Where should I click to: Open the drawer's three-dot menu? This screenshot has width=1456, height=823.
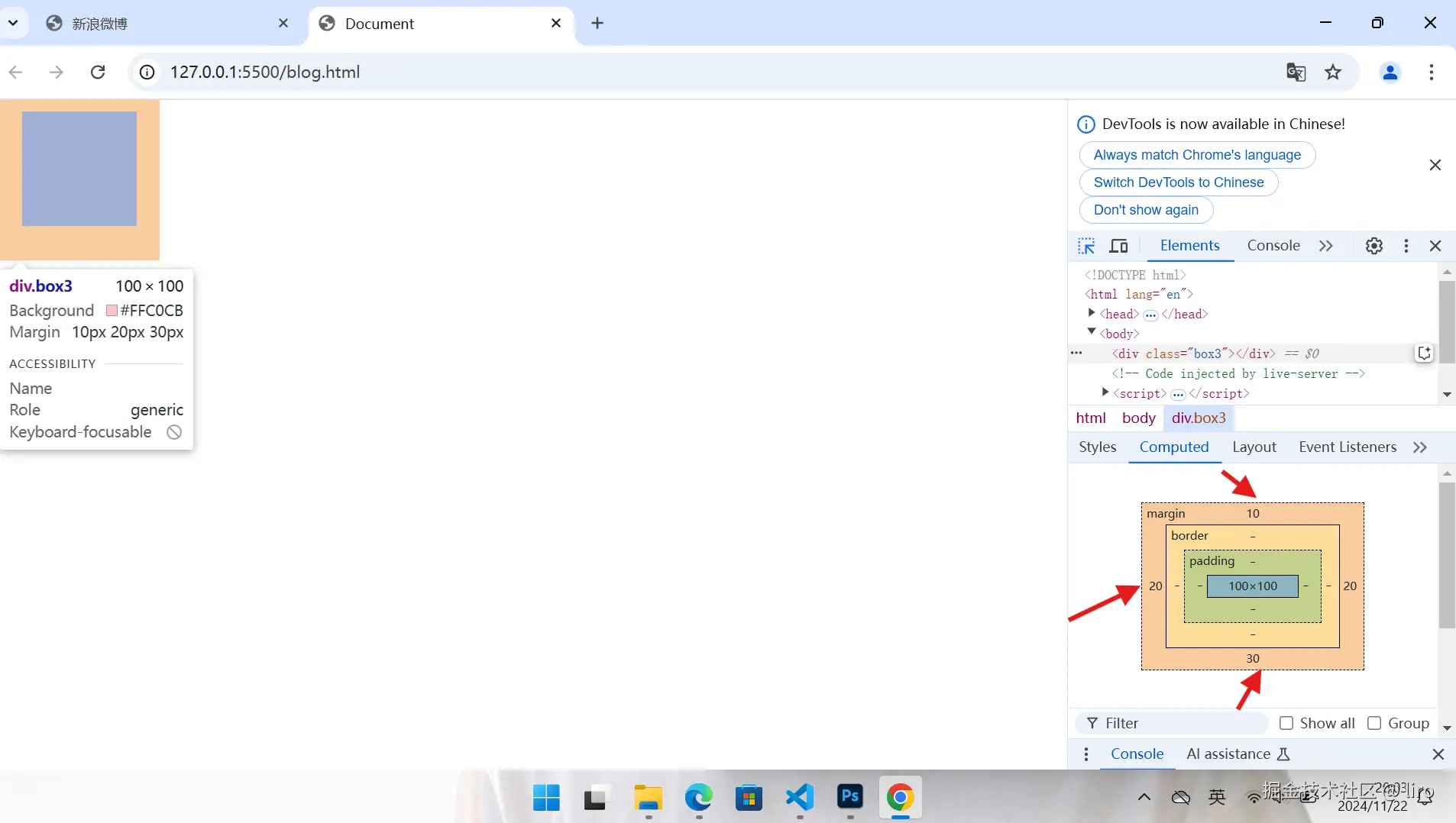1086,754
